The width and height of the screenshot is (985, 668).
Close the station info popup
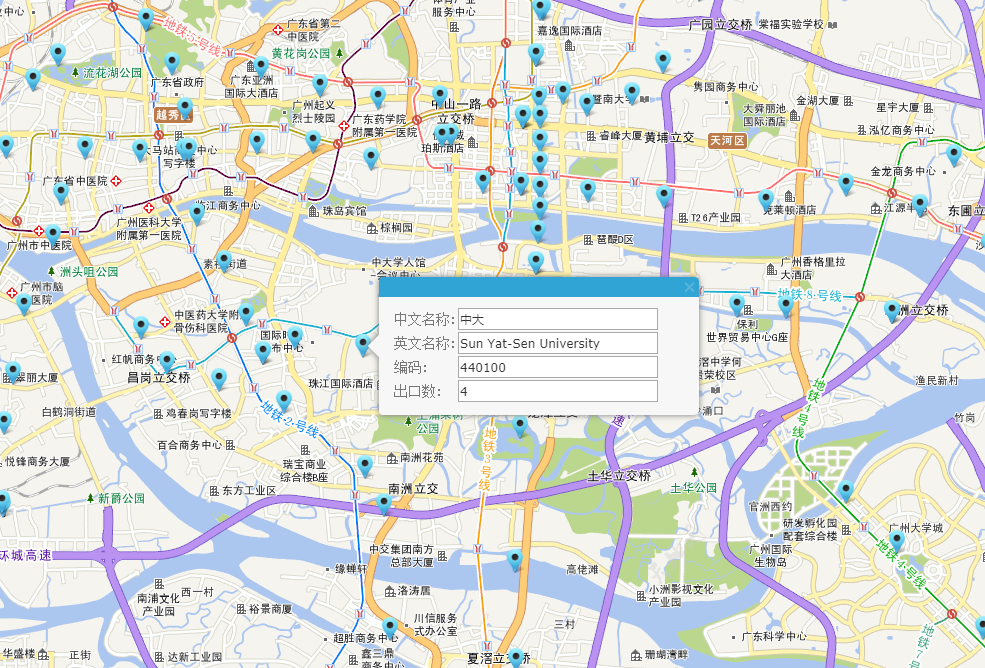(x=689, y=287)
